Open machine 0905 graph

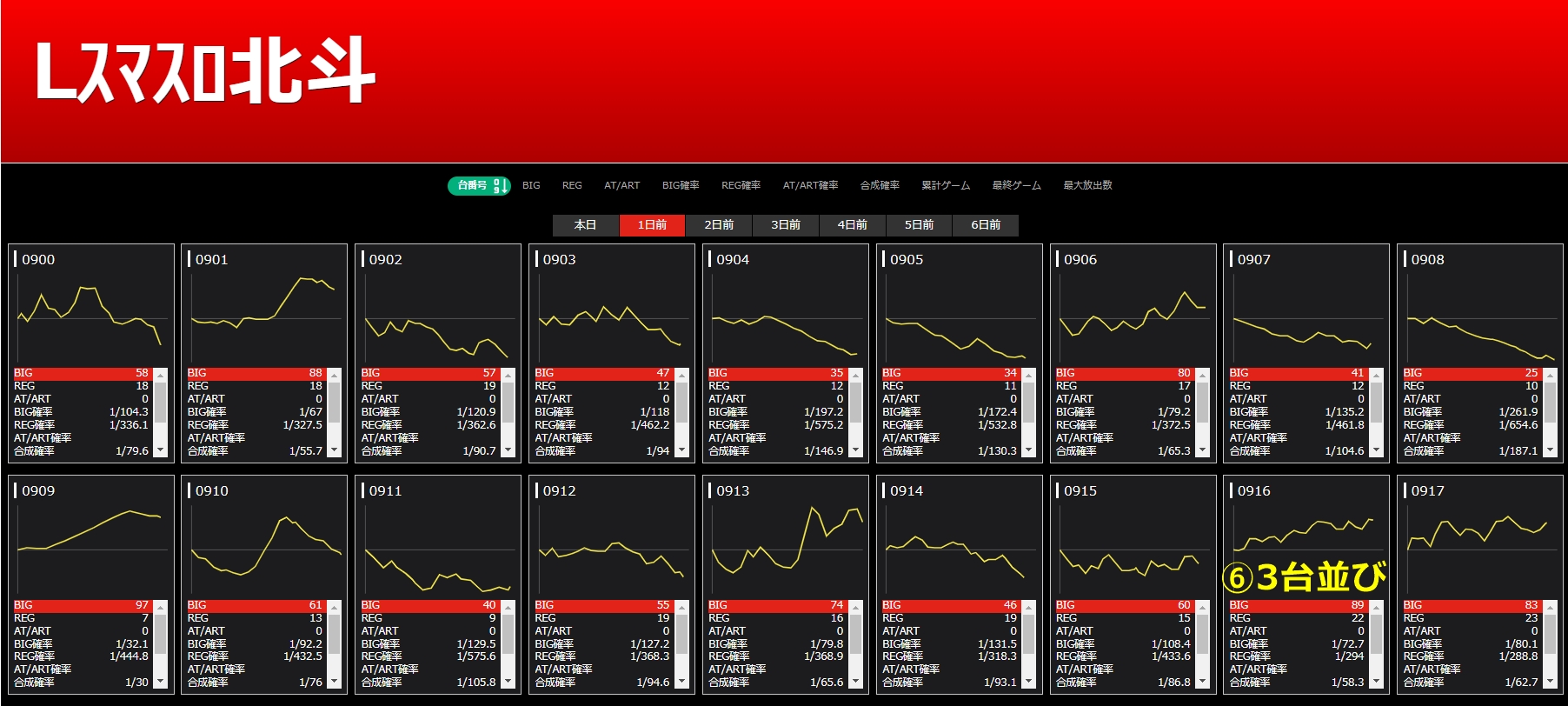coord(960,318)
